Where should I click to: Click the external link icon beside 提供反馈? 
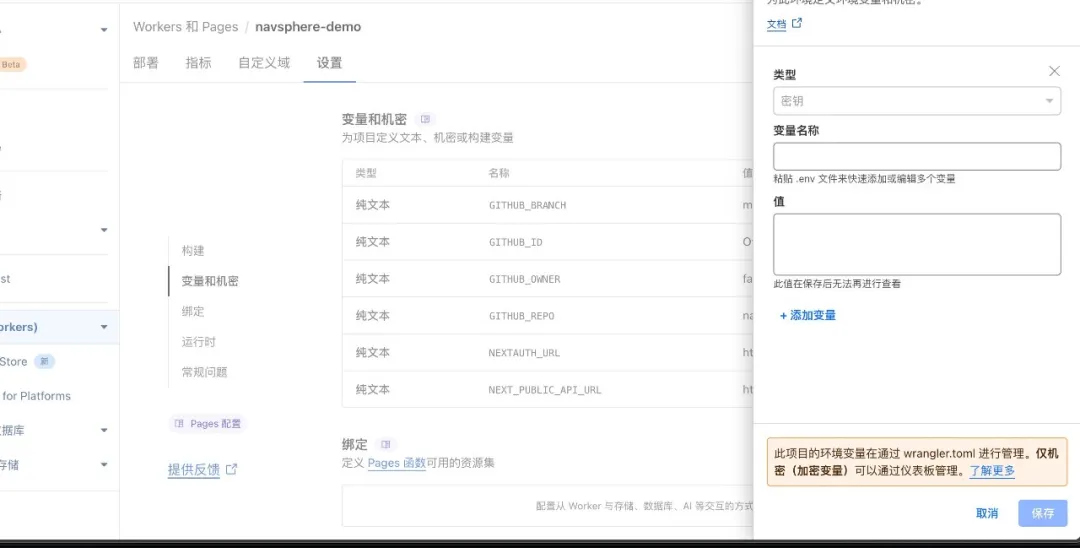pyautogui.click(x=231, y=469)
